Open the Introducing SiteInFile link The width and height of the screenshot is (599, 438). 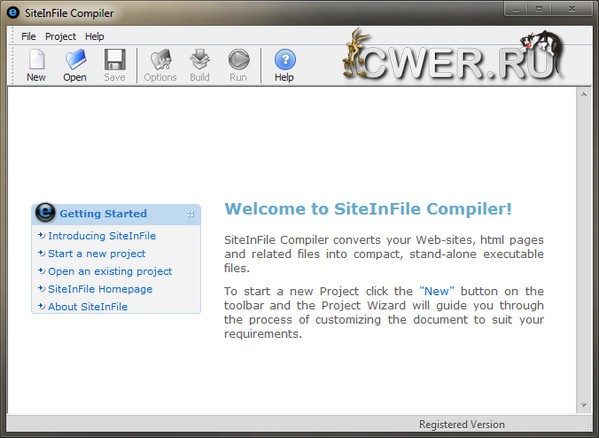click(102, 236)
